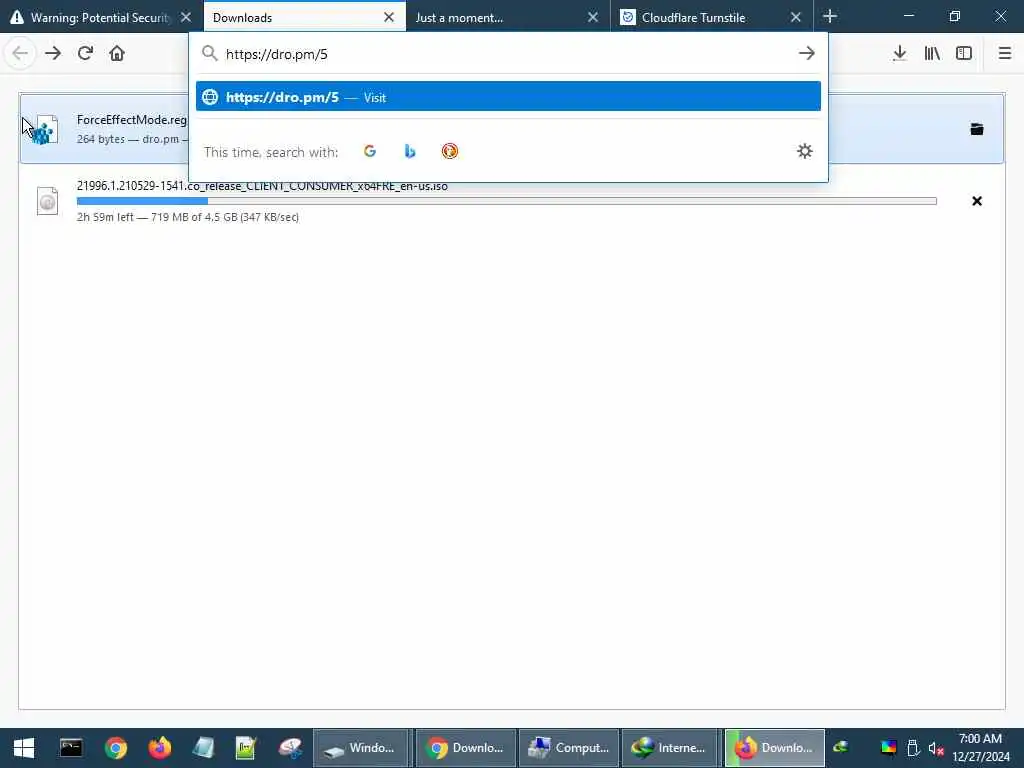Click the go arrow in the address bar
The image size is (1024, 768).
click(x=807, y=54)
